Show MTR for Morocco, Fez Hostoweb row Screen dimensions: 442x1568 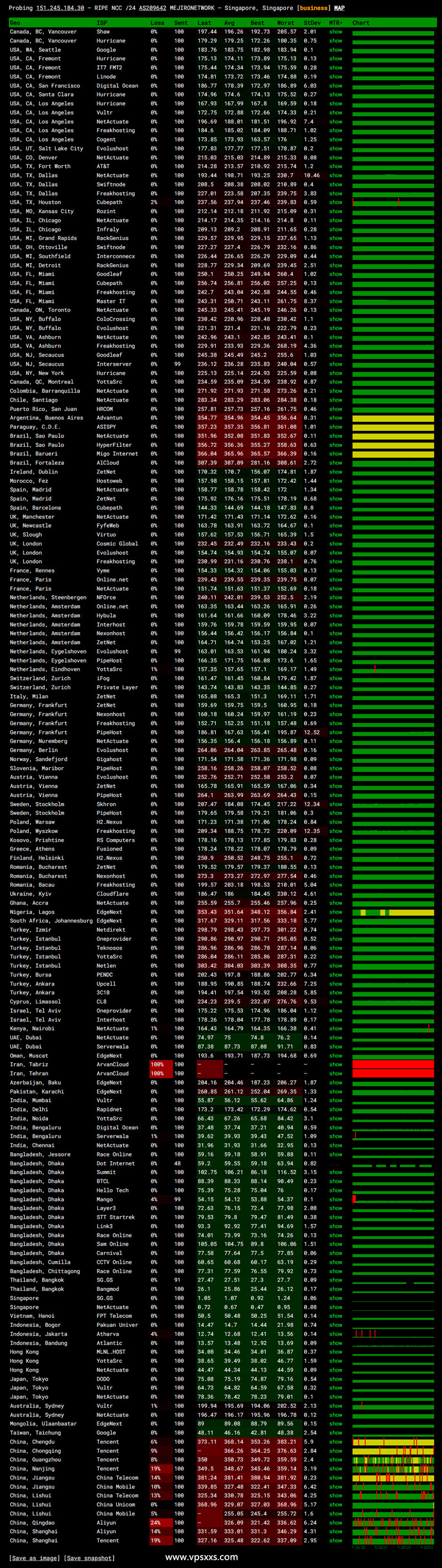coord(335,481)
